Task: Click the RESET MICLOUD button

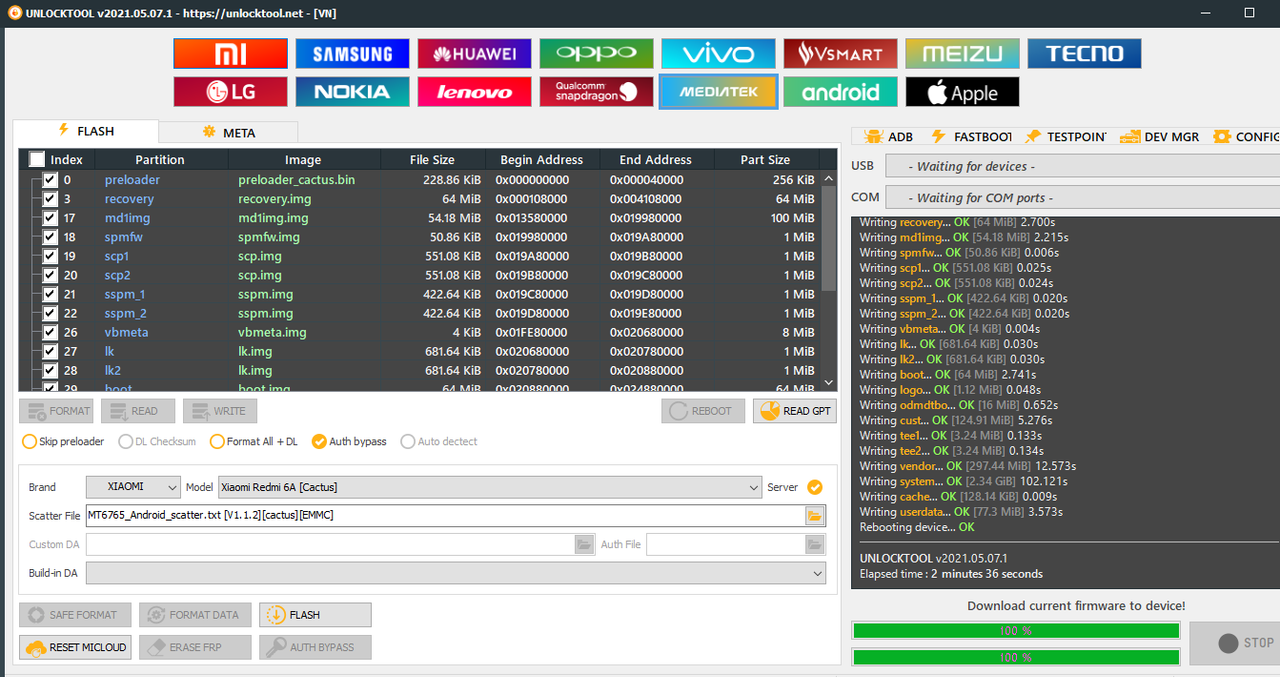Action: (x=75, y=647)
